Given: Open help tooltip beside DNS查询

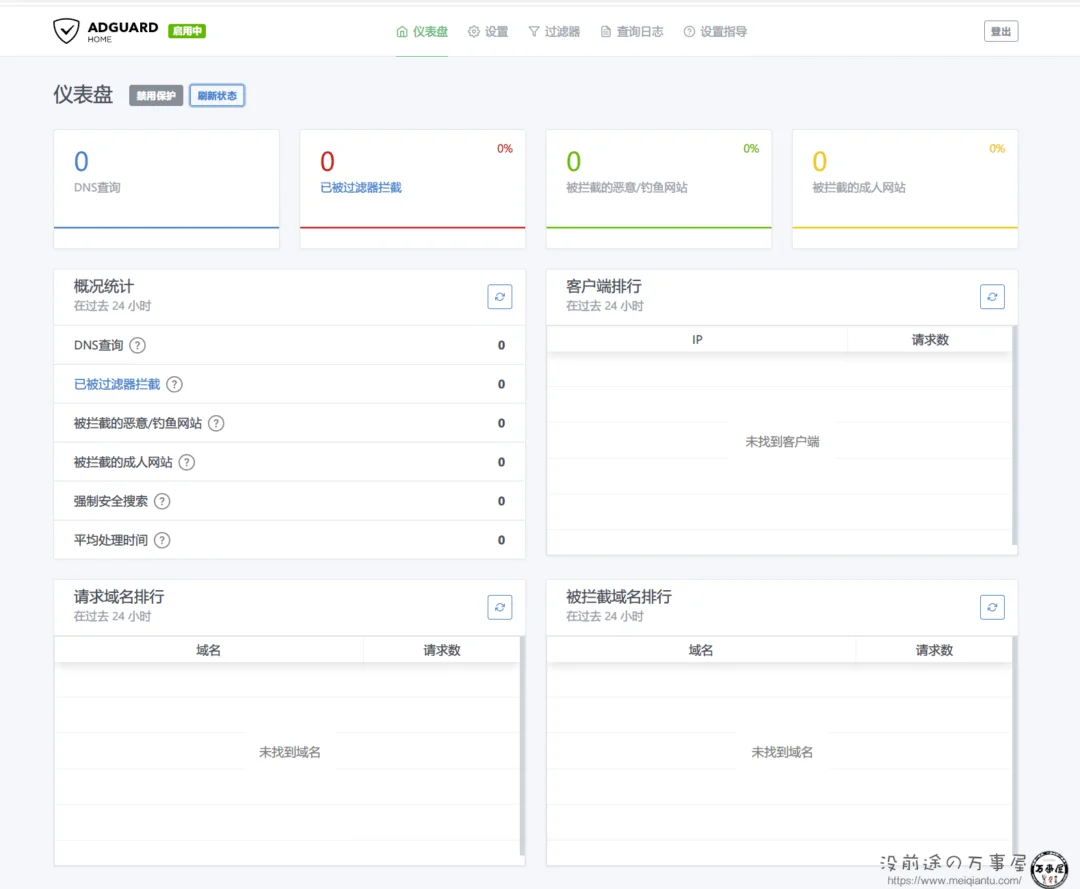Looking at the screenshot, I should pyautogui.click(x=135, y=345).
